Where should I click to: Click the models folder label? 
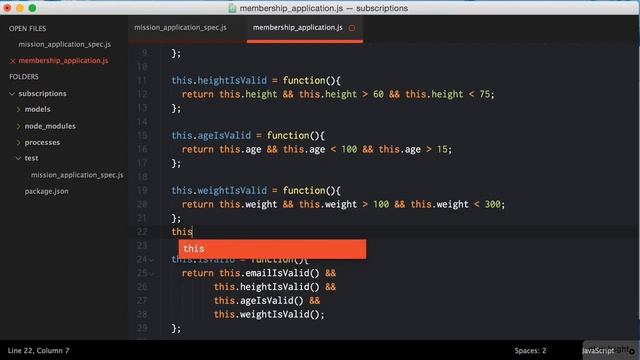(x=38, y=109)
